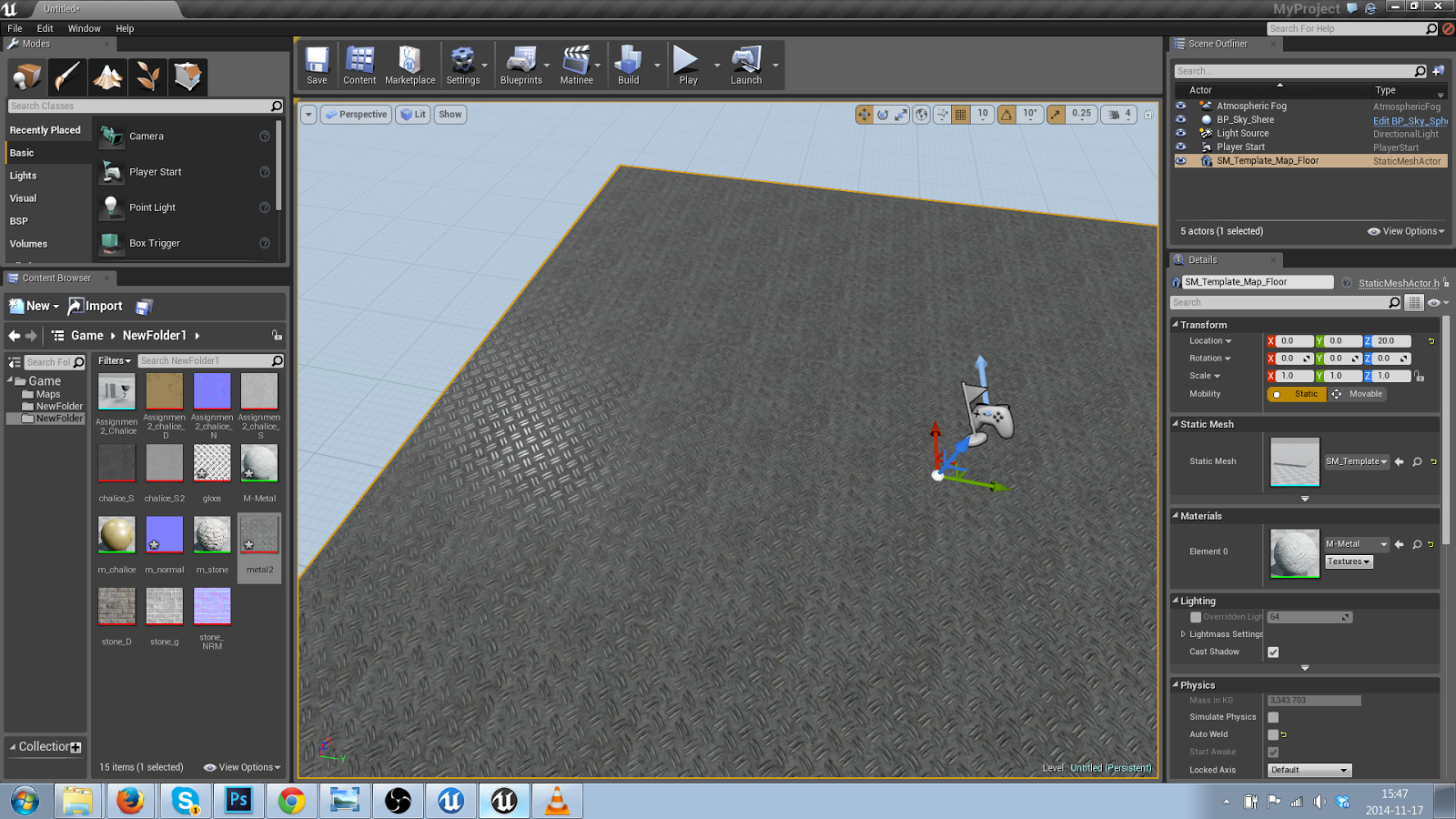Toggle visibility of BP_Sky_Shere actor

click(1181, 119)
